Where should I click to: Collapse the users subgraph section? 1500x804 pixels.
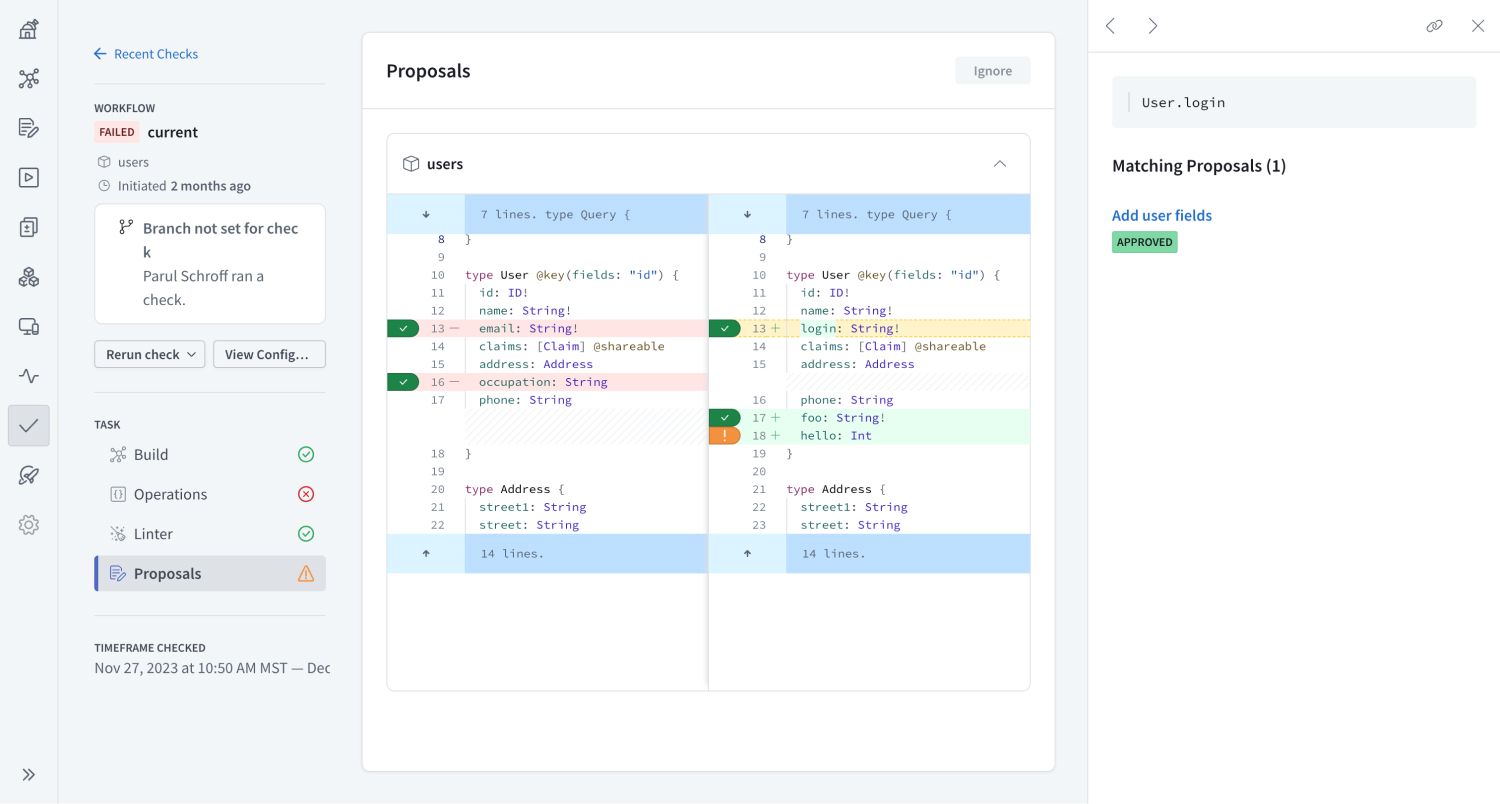click(999, 164)
